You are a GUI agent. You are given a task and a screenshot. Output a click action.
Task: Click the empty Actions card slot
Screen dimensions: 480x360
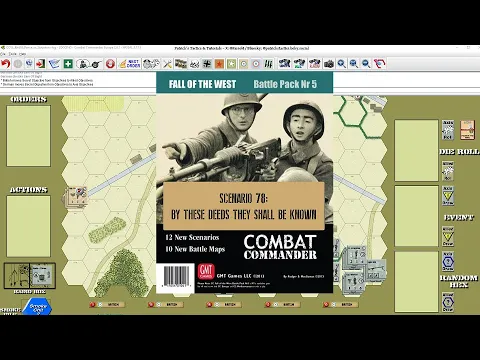[x=28, y=226]
